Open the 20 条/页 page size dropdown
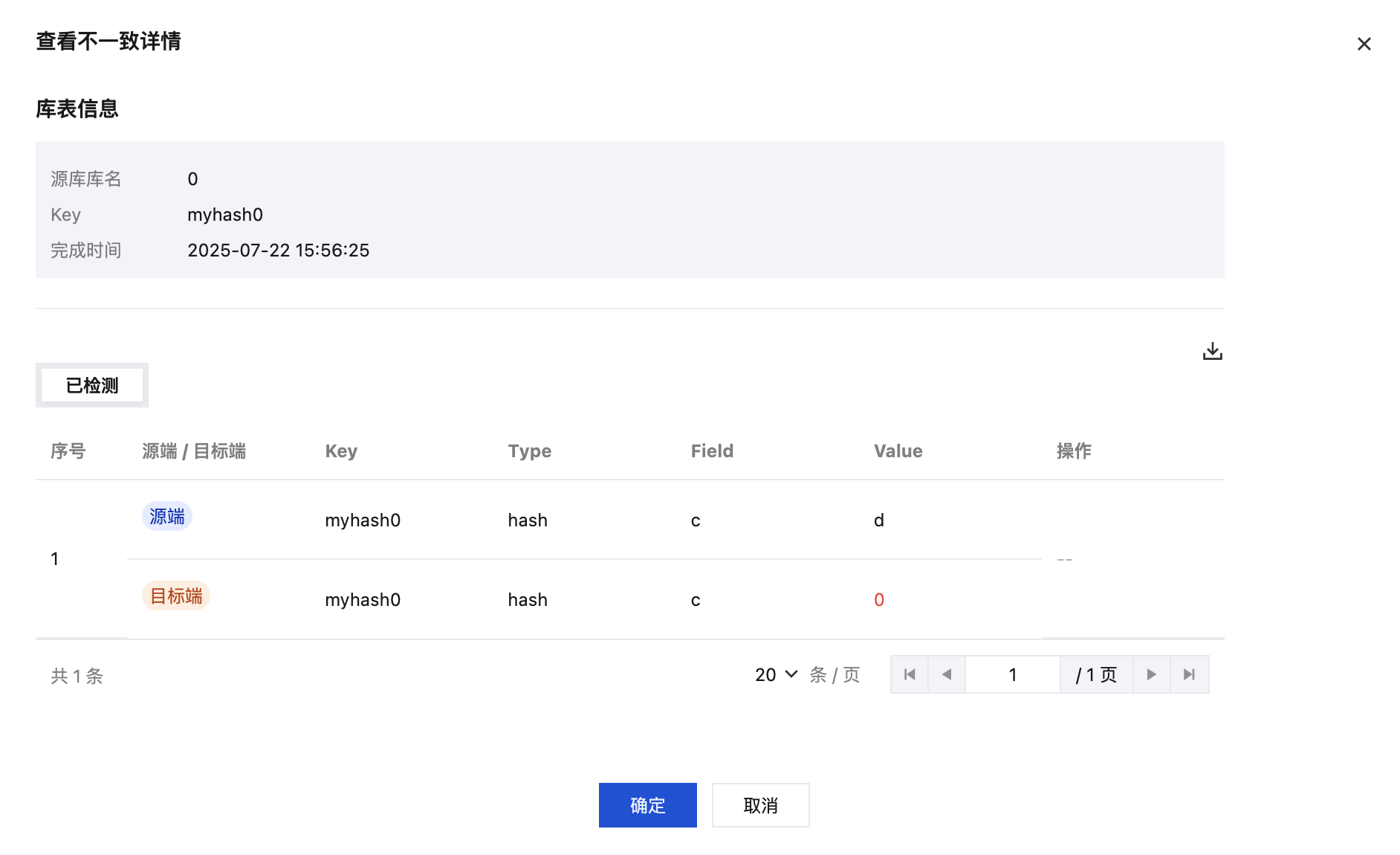 coord(776,674)
